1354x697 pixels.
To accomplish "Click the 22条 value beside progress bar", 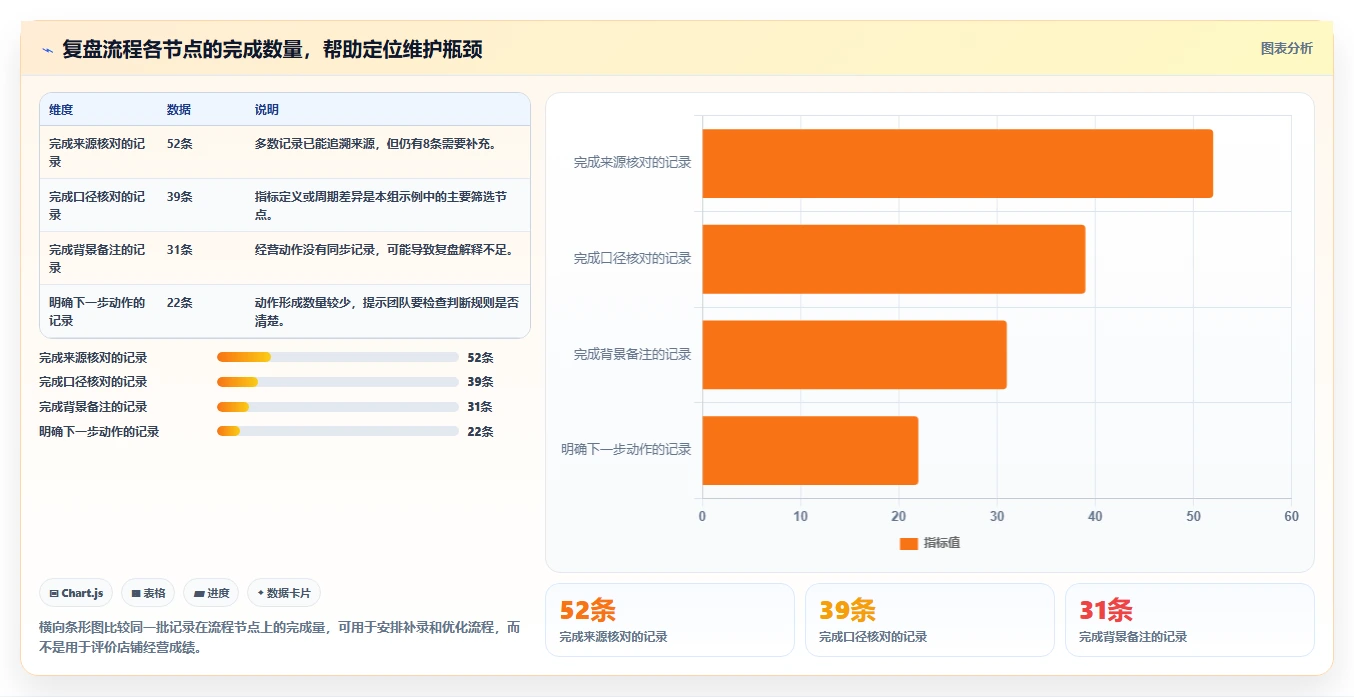I will (480, 432).
